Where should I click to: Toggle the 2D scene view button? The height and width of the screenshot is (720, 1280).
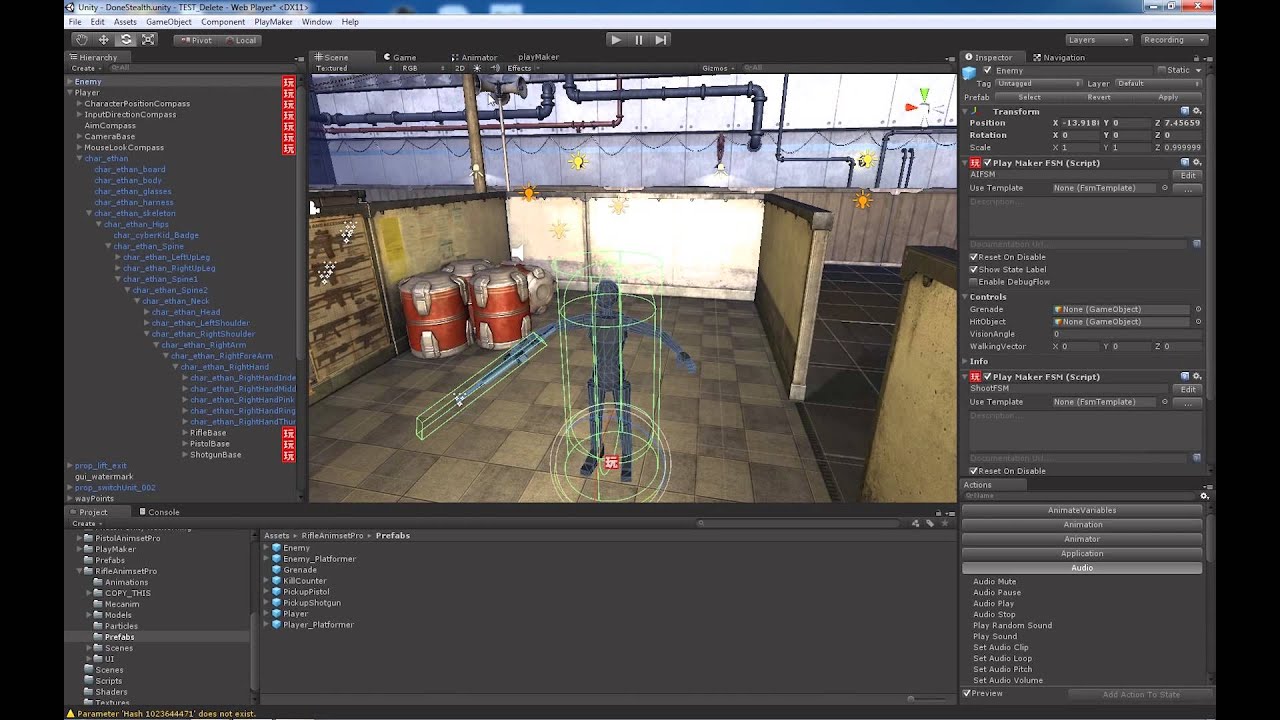pos(460,68)
